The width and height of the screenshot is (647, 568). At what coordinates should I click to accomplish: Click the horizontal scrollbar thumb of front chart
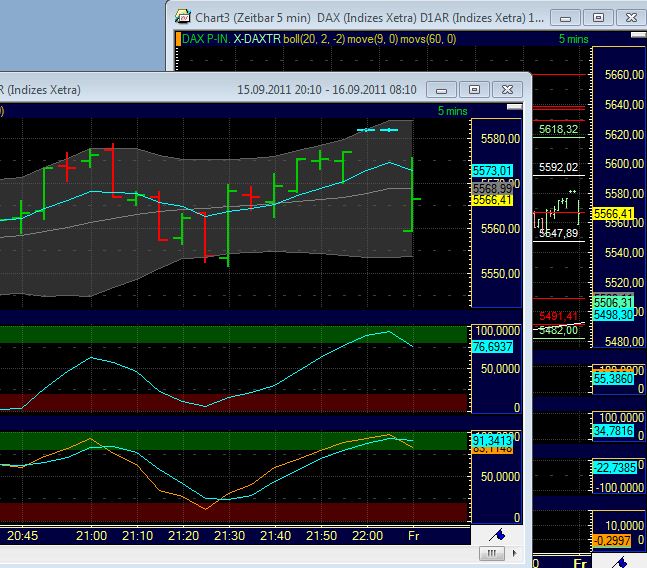coord(491,553)
